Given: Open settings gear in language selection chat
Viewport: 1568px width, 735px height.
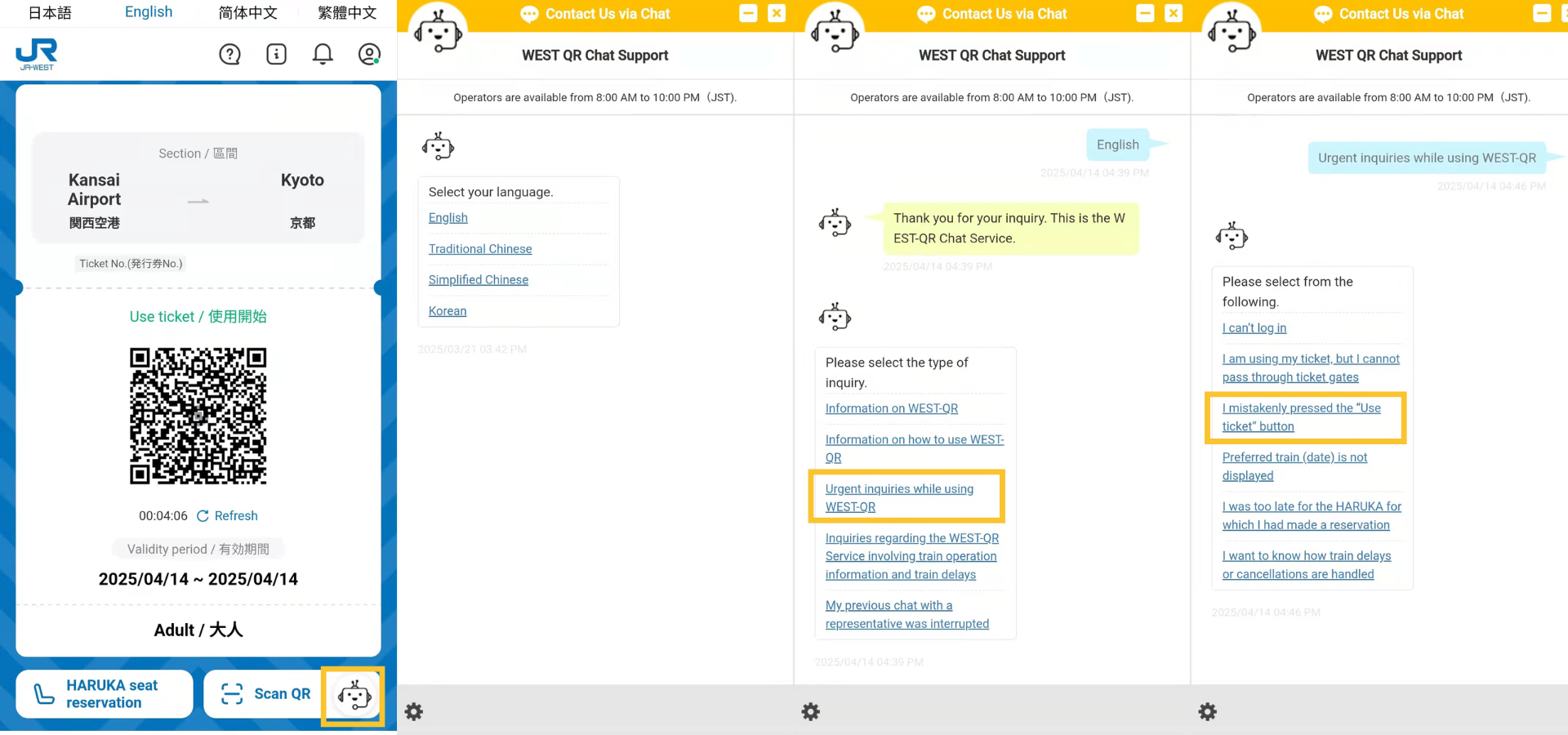Looking at the screenshot, I should point(414,711).
